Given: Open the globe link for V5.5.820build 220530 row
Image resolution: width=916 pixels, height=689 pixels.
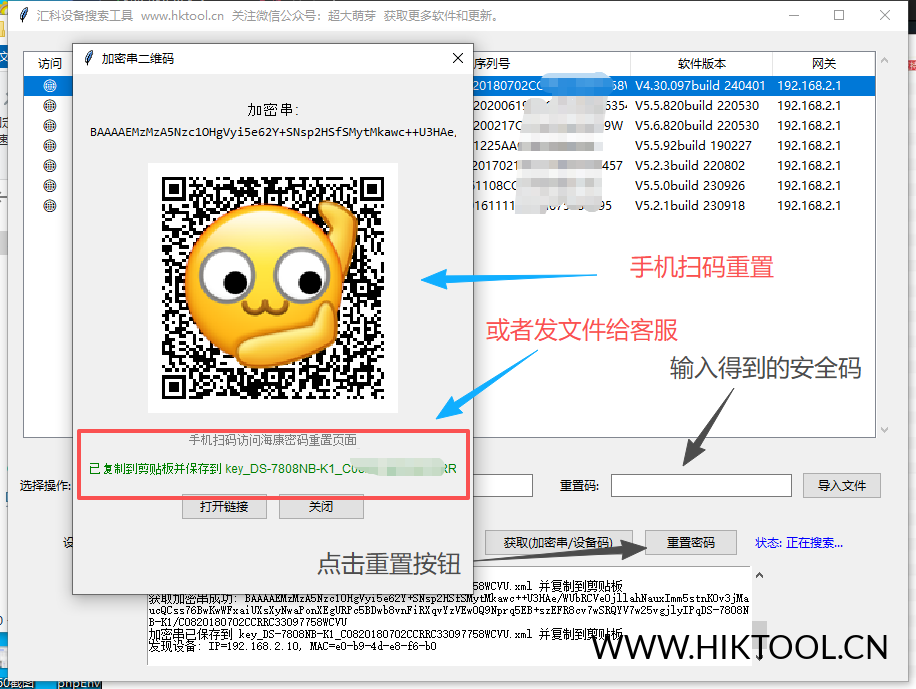Looking at the screenshot, I should point(50,106).
